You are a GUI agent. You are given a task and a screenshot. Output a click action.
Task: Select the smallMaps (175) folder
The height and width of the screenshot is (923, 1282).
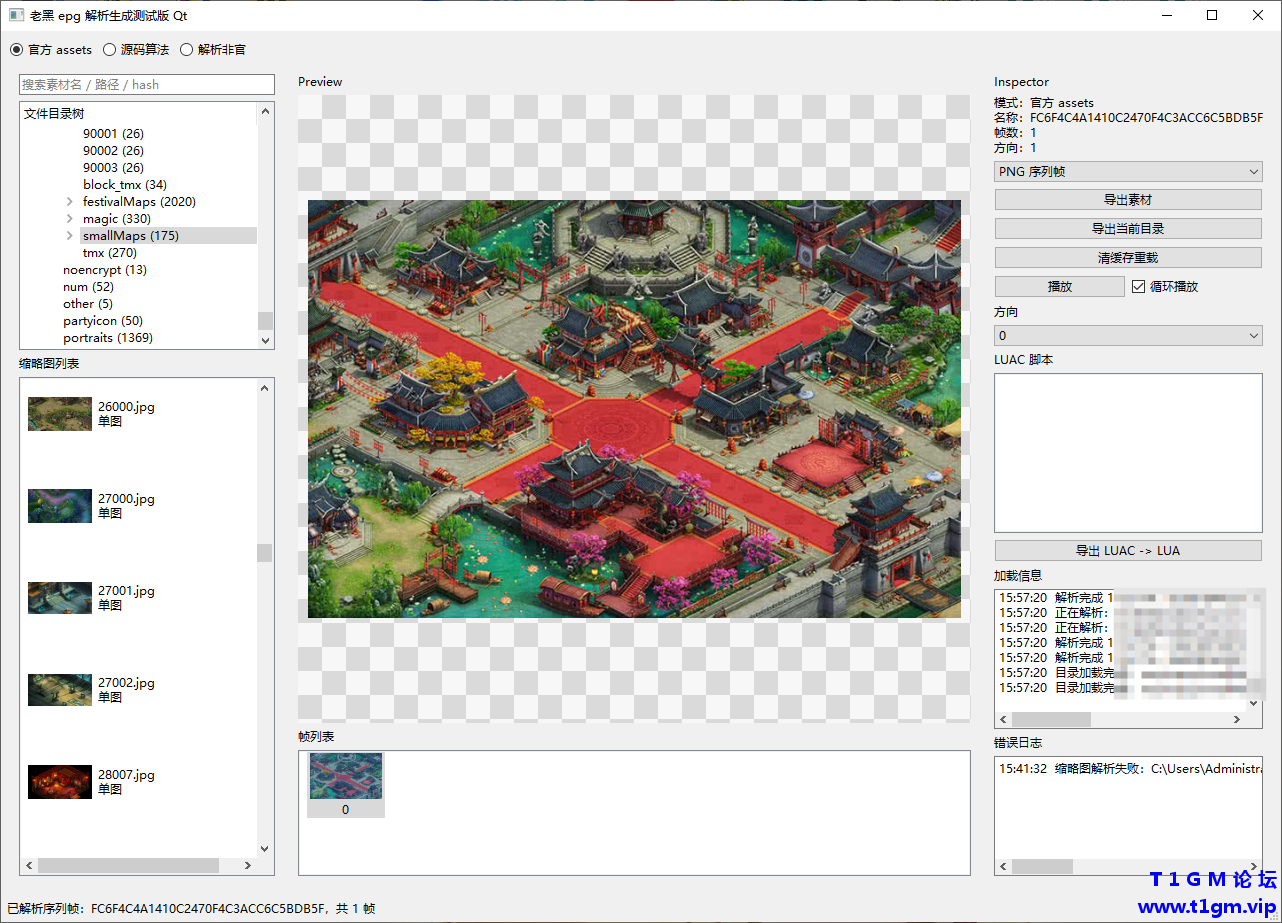[x=131, y=236]
